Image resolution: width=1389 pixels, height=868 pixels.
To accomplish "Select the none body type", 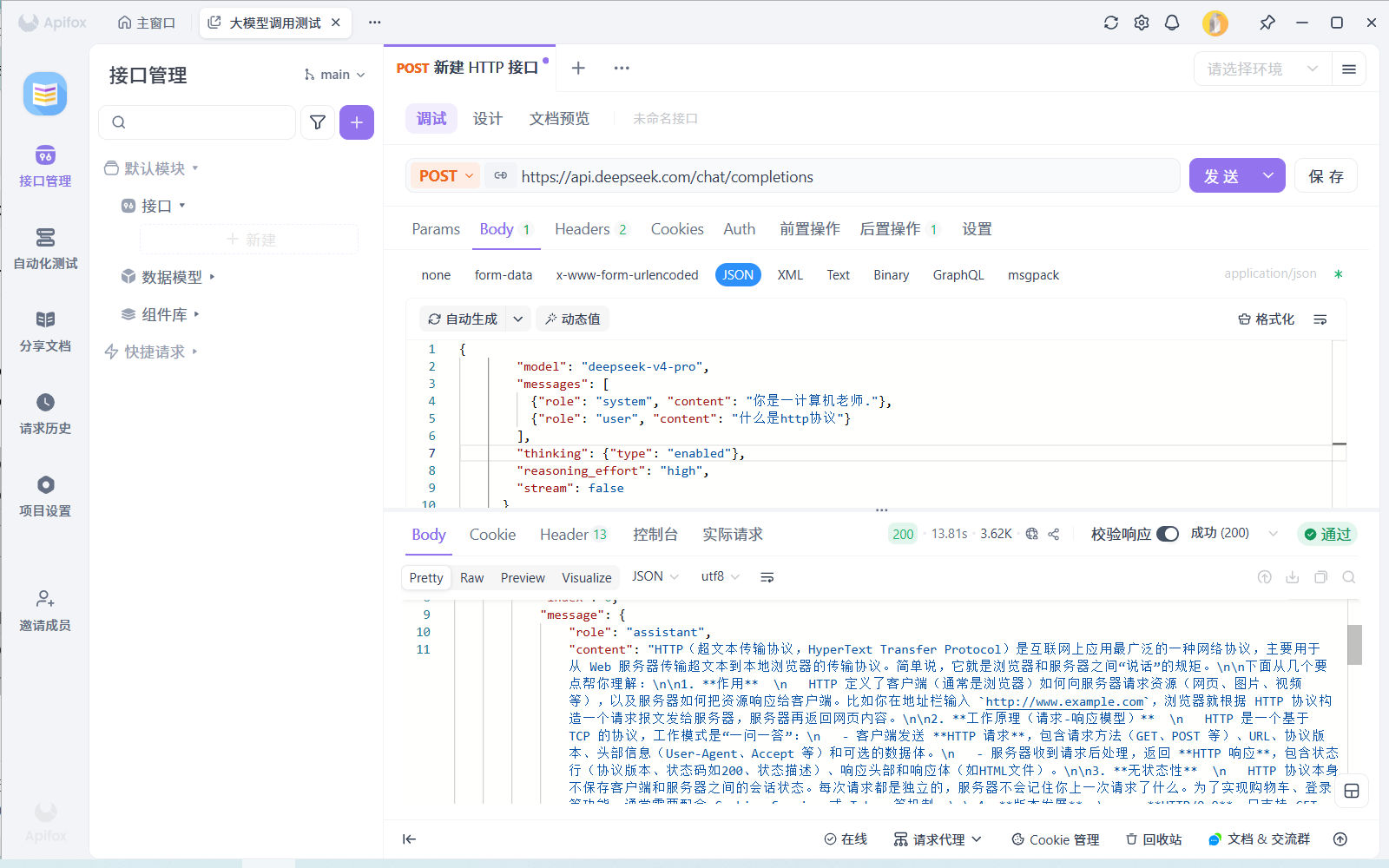I will [x=436, y=275].
